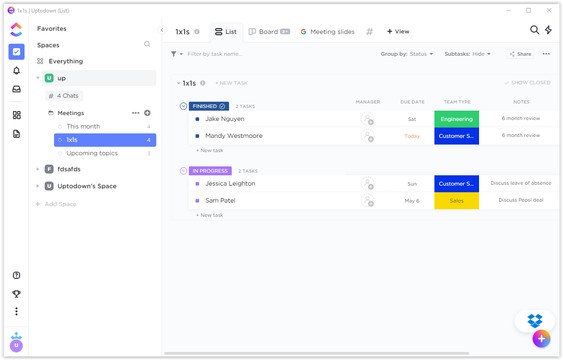This screenshot has width=563, height=360.
Task: Click the yellow Sales team type cell
Action: [456, 201]
